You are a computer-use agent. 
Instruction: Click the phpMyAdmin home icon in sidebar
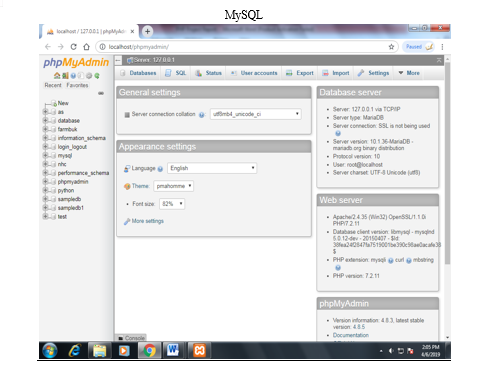point(57,76)
